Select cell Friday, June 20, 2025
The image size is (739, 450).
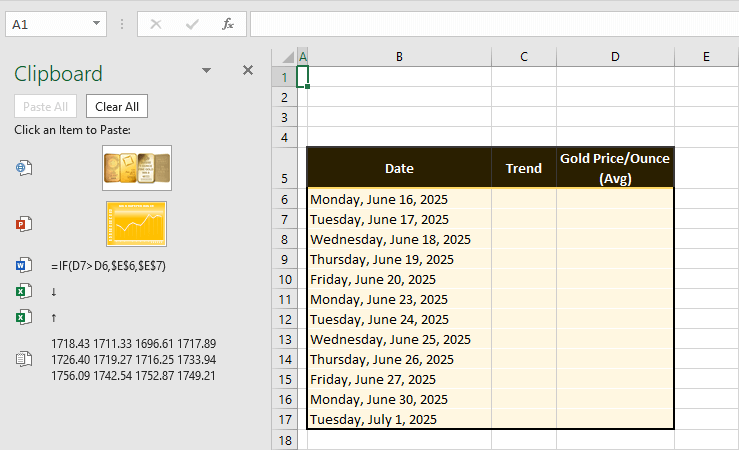(399, 279)
